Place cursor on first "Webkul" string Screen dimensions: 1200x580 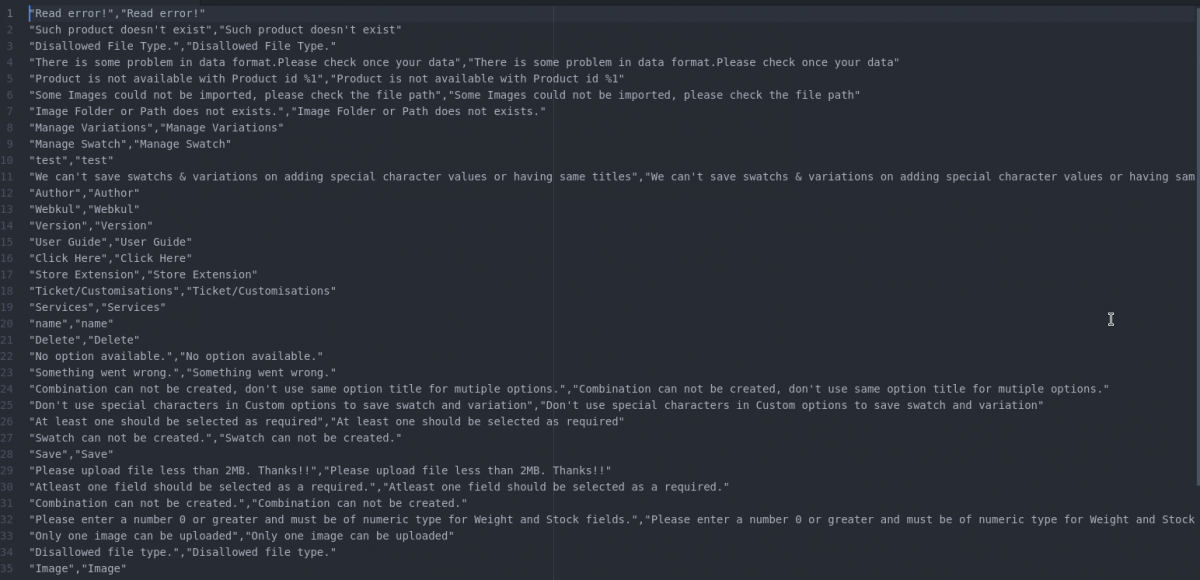(54, 210)
